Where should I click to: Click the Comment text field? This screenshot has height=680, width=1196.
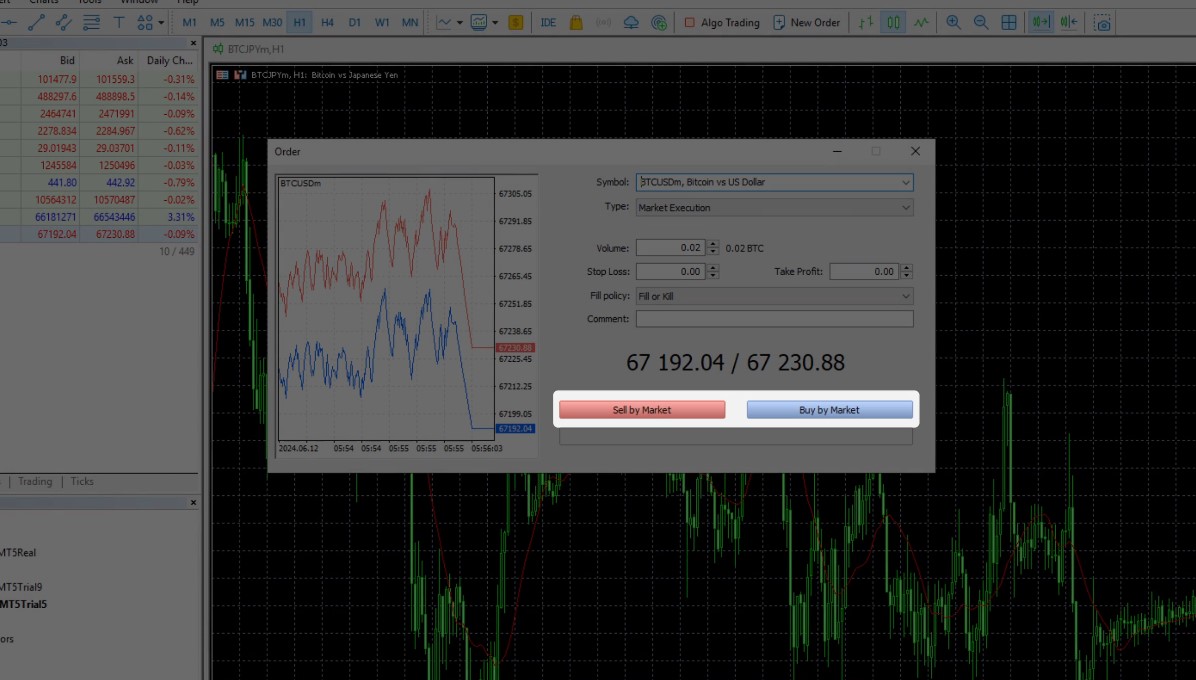pyautogui.click(x=774, y=319)
